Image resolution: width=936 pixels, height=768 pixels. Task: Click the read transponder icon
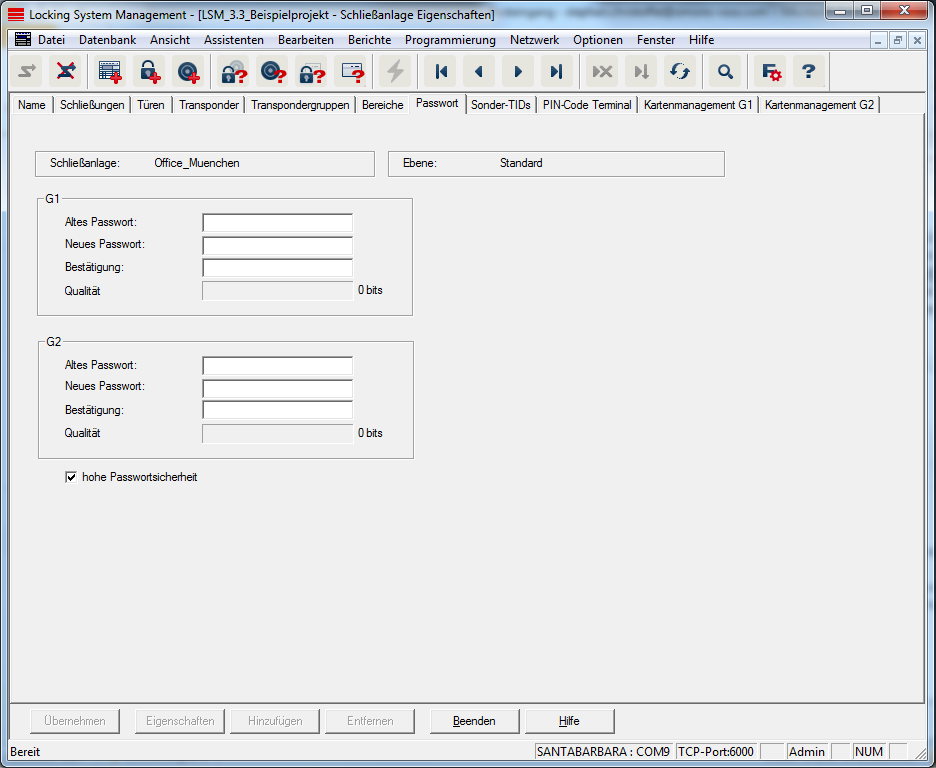click(x=273, y=72)
